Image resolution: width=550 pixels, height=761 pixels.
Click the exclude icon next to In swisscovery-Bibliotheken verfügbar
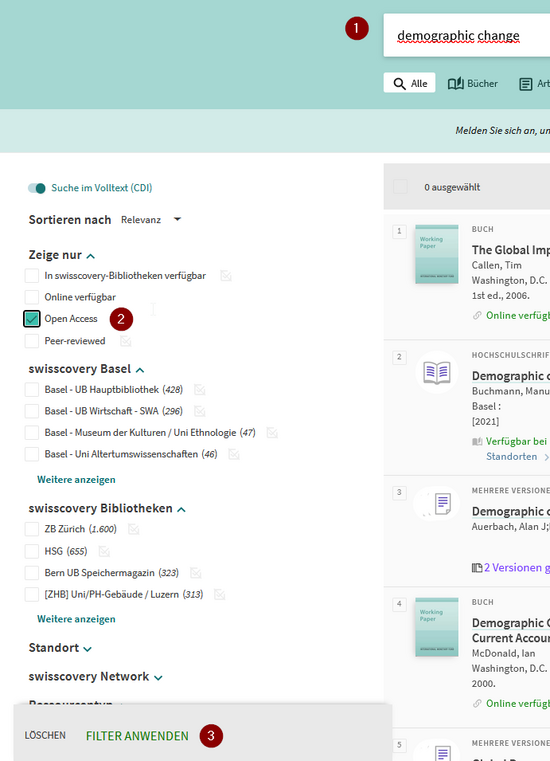pyautogui.click(x=226, y=276)
